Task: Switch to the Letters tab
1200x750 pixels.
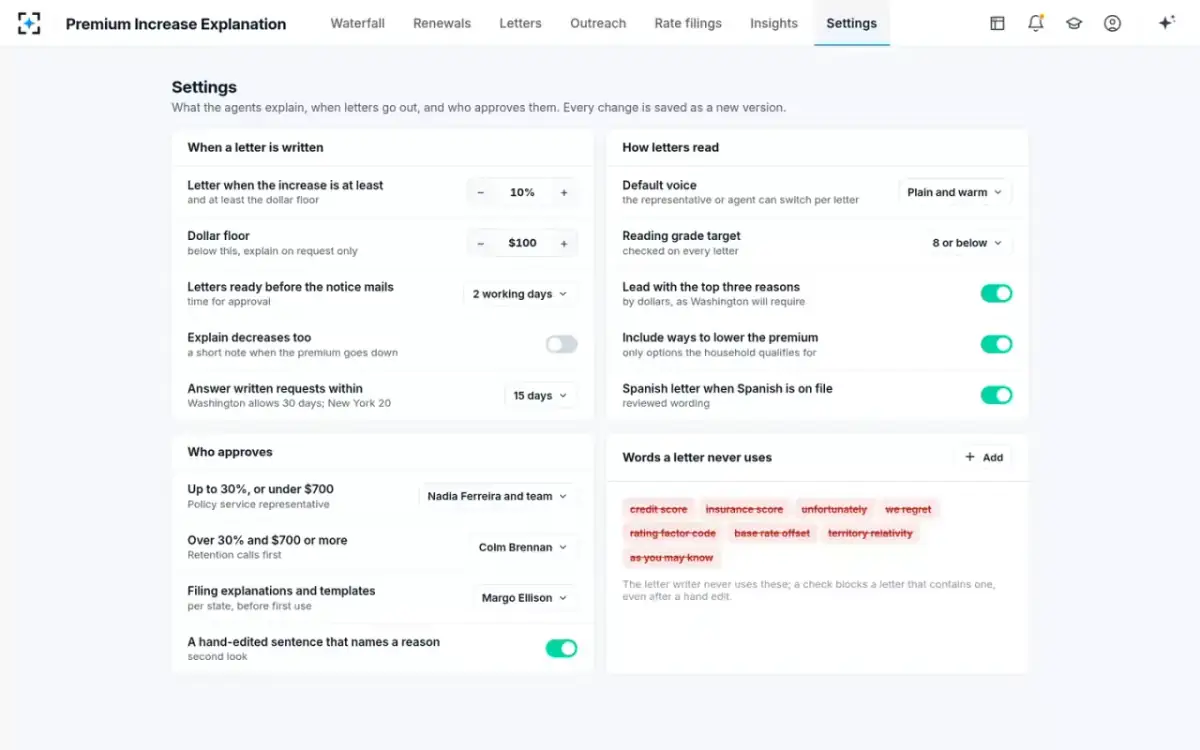Action: (520, 23)
